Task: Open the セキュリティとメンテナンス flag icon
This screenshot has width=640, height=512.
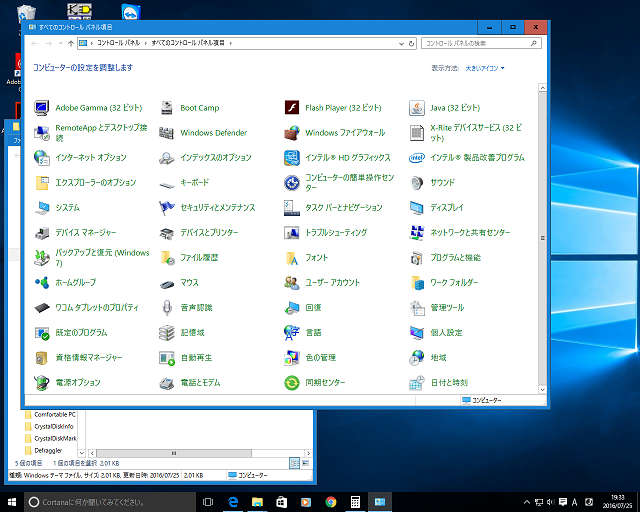Action: (167, 208)
